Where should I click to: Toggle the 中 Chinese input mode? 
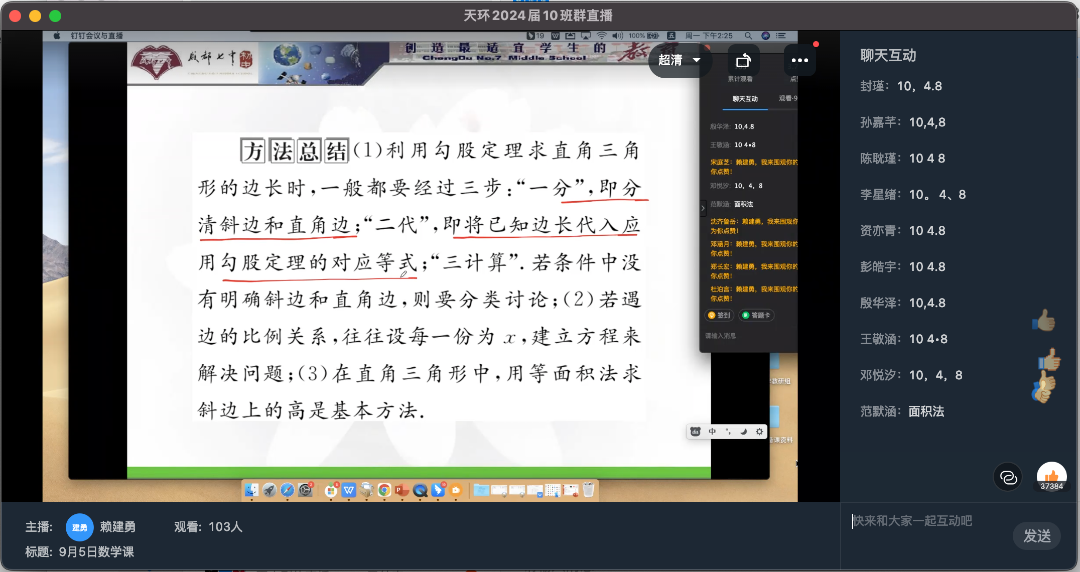[x=712, y=431]
